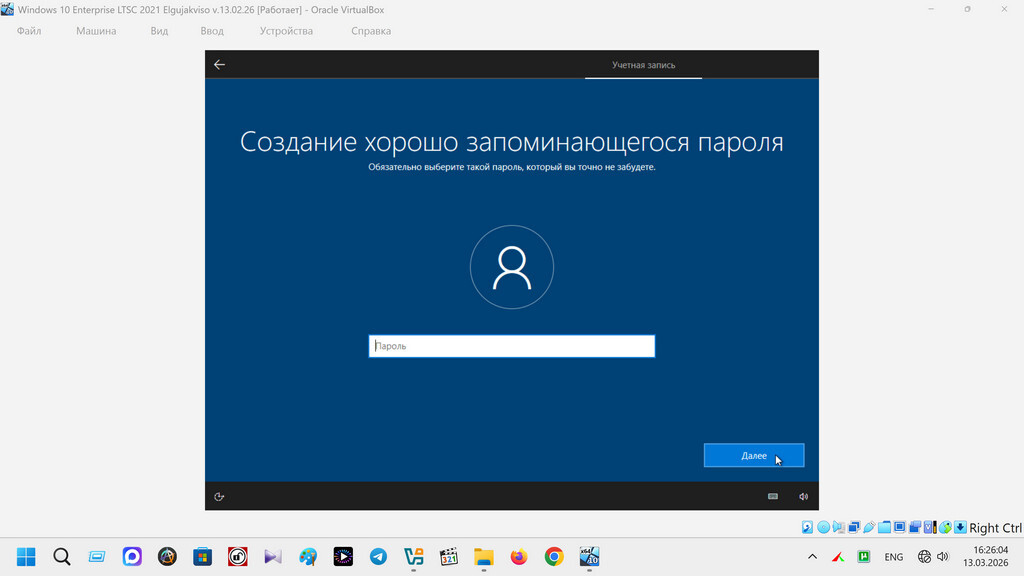The height and width of the screenshot is (576, 1024).
Task: Open the Машина menu
Action: (96, 31)
